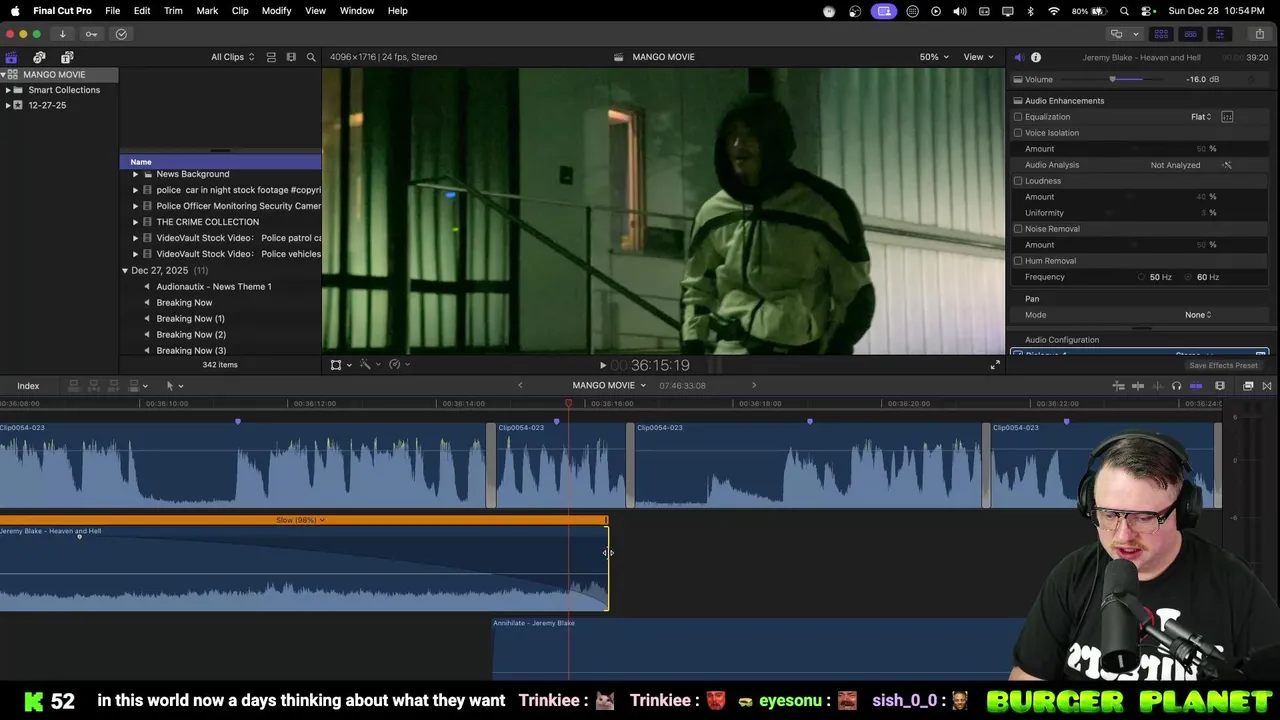Open the background tasks checkmark button
This screenshot has height=720, width=1280.
pyautogui.click(x=121, y=34)
